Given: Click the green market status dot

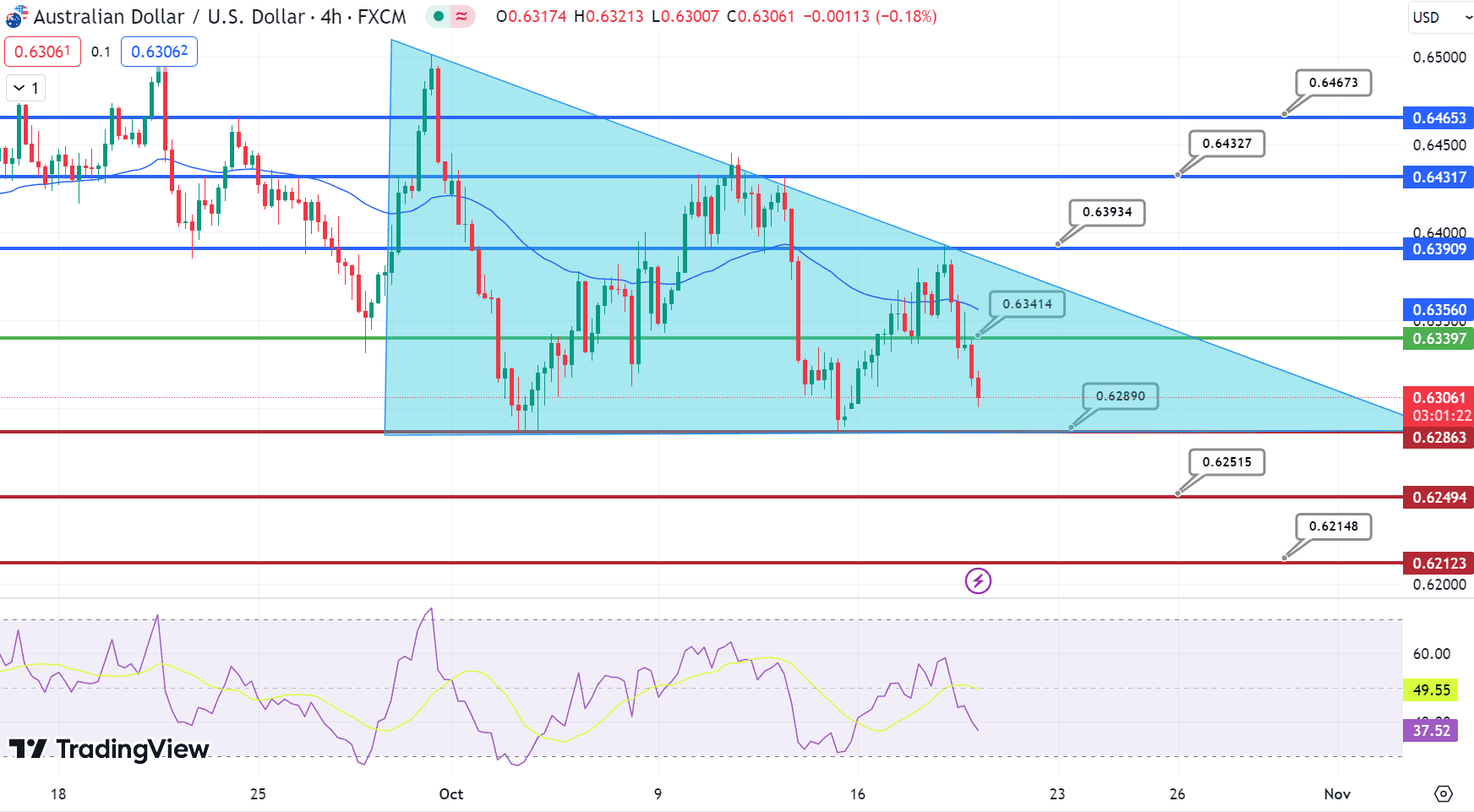Looking at the screenshot, I should (439, 16).
